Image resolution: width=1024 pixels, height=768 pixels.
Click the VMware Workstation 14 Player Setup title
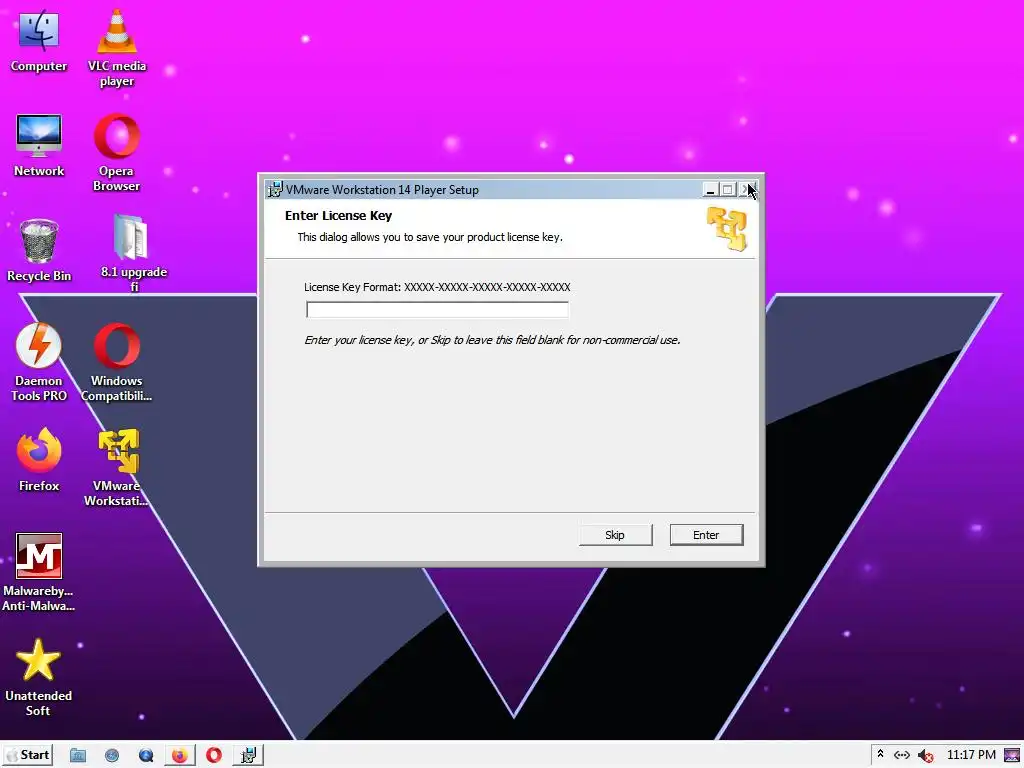point(382,189)
